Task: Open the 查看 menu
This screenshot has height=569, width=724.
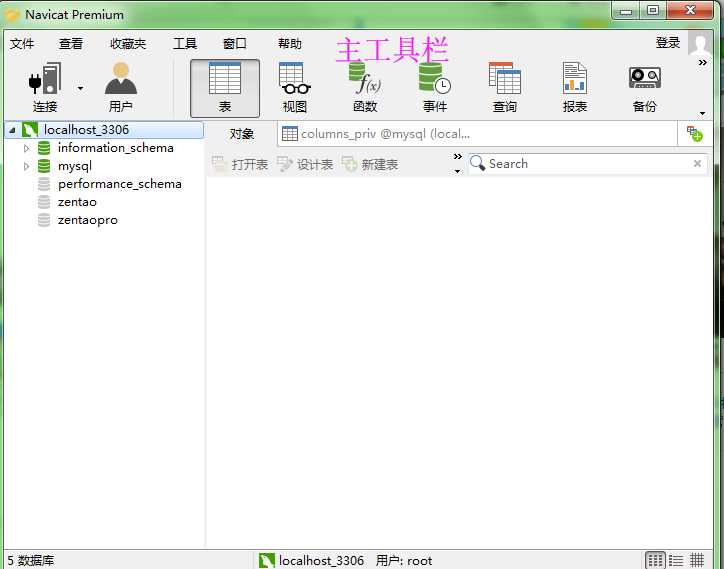Action: pyautogui.click(x=71, y=43)
